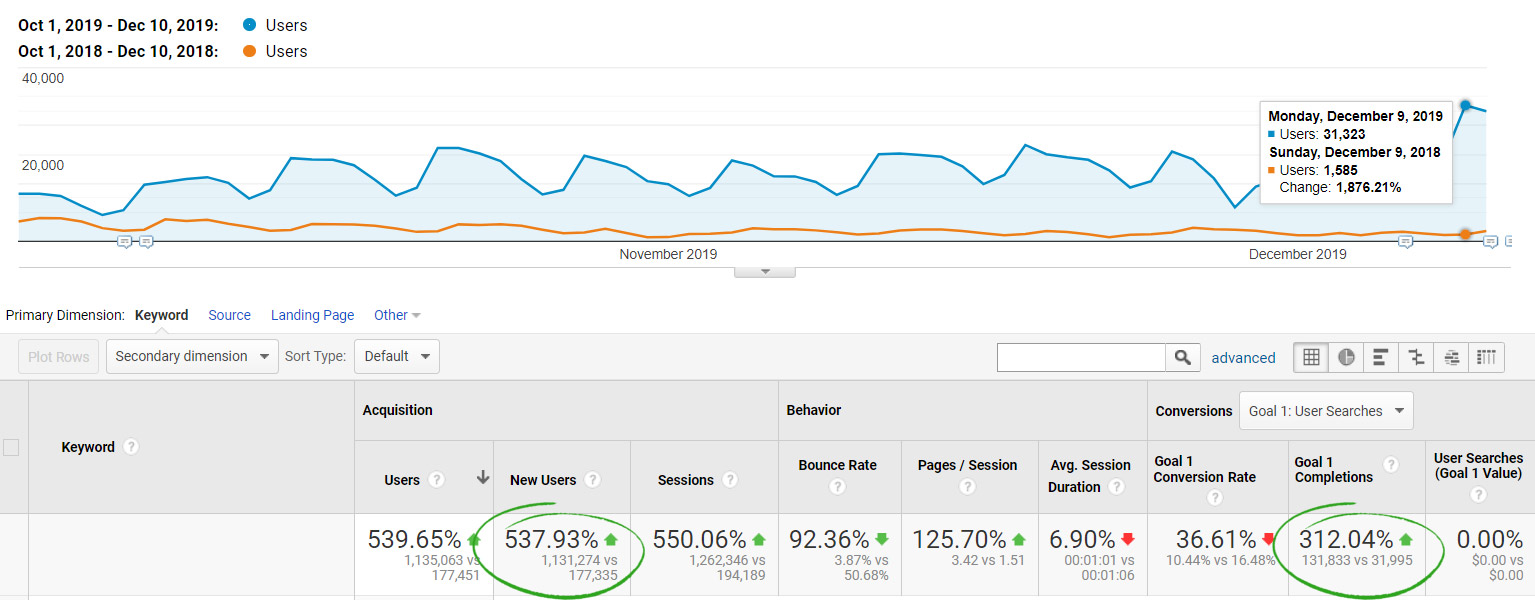Open the Comparison view
Viewport: 1535px width, 606px height.
coord(1415,357)
